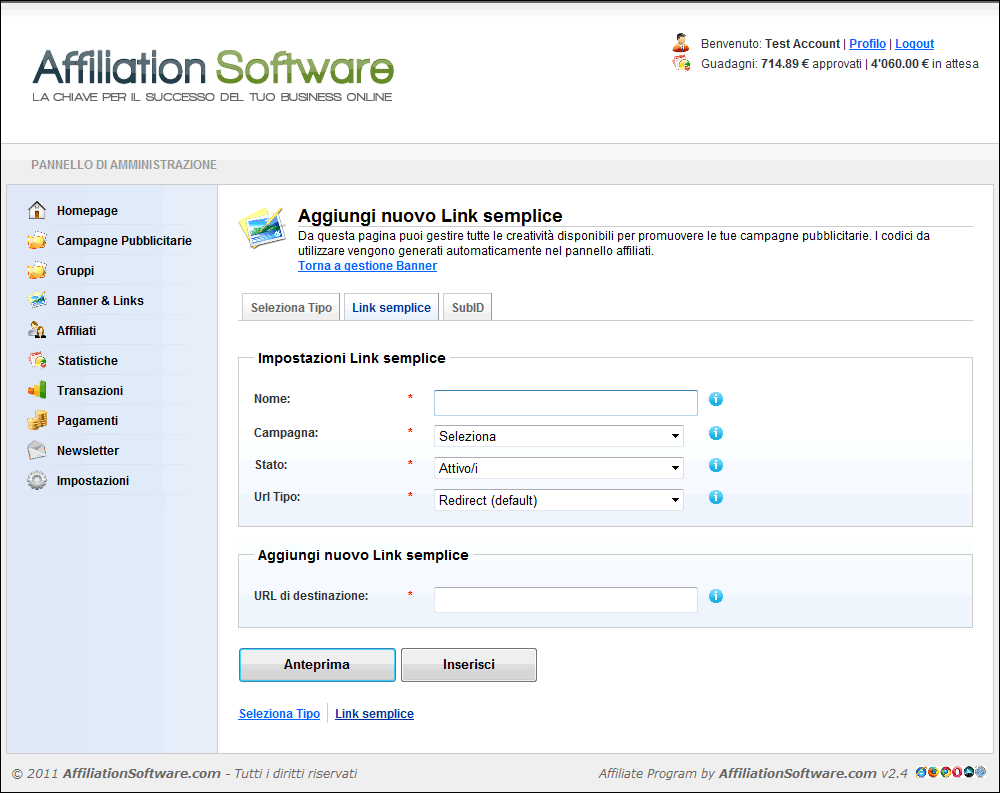Click the info icon beside URL di destinazione
This screenshot has height=800, width=1000.
coord(716,596)
